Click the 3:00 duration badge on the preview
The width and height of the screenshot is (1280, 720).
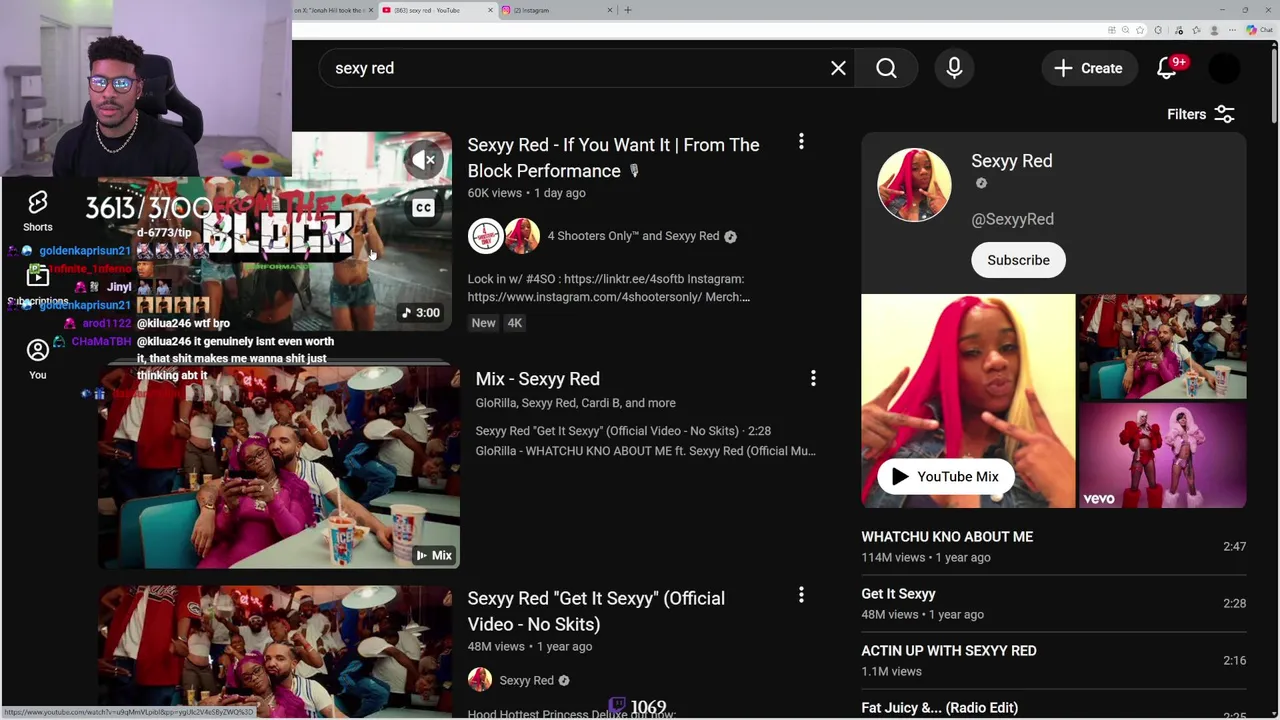coord(421,313)
